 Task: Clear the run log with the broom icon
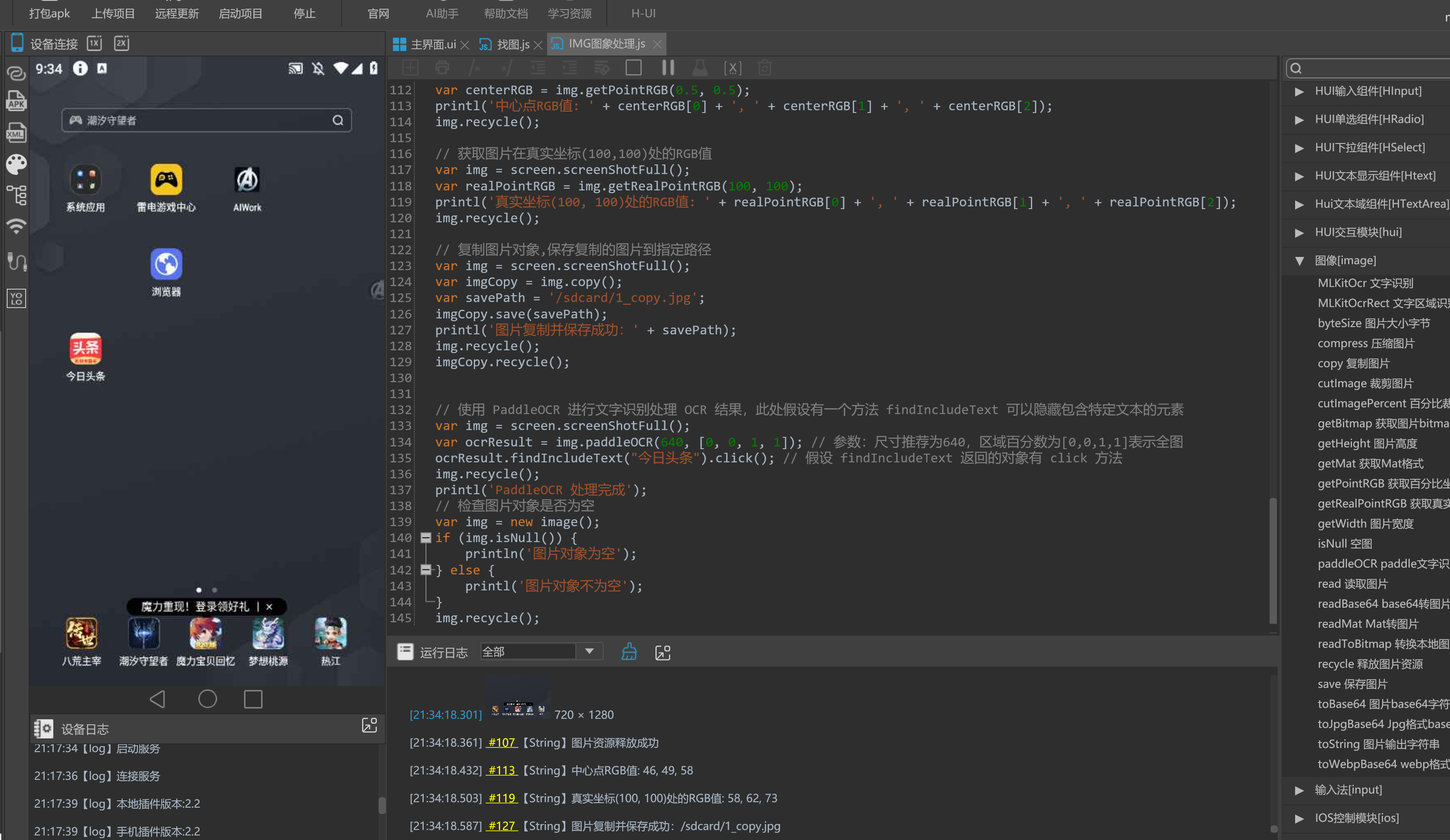click(629, 652)
